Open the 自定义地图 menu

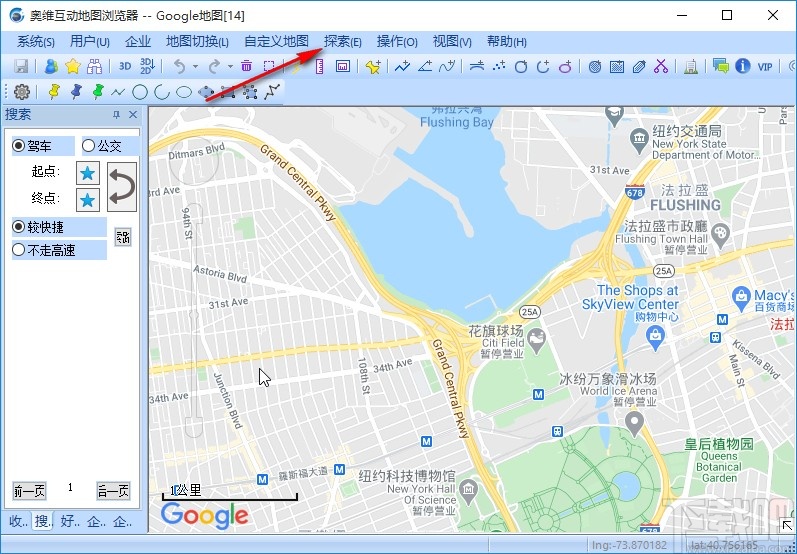pyautogui.click(x=277, y=42)
